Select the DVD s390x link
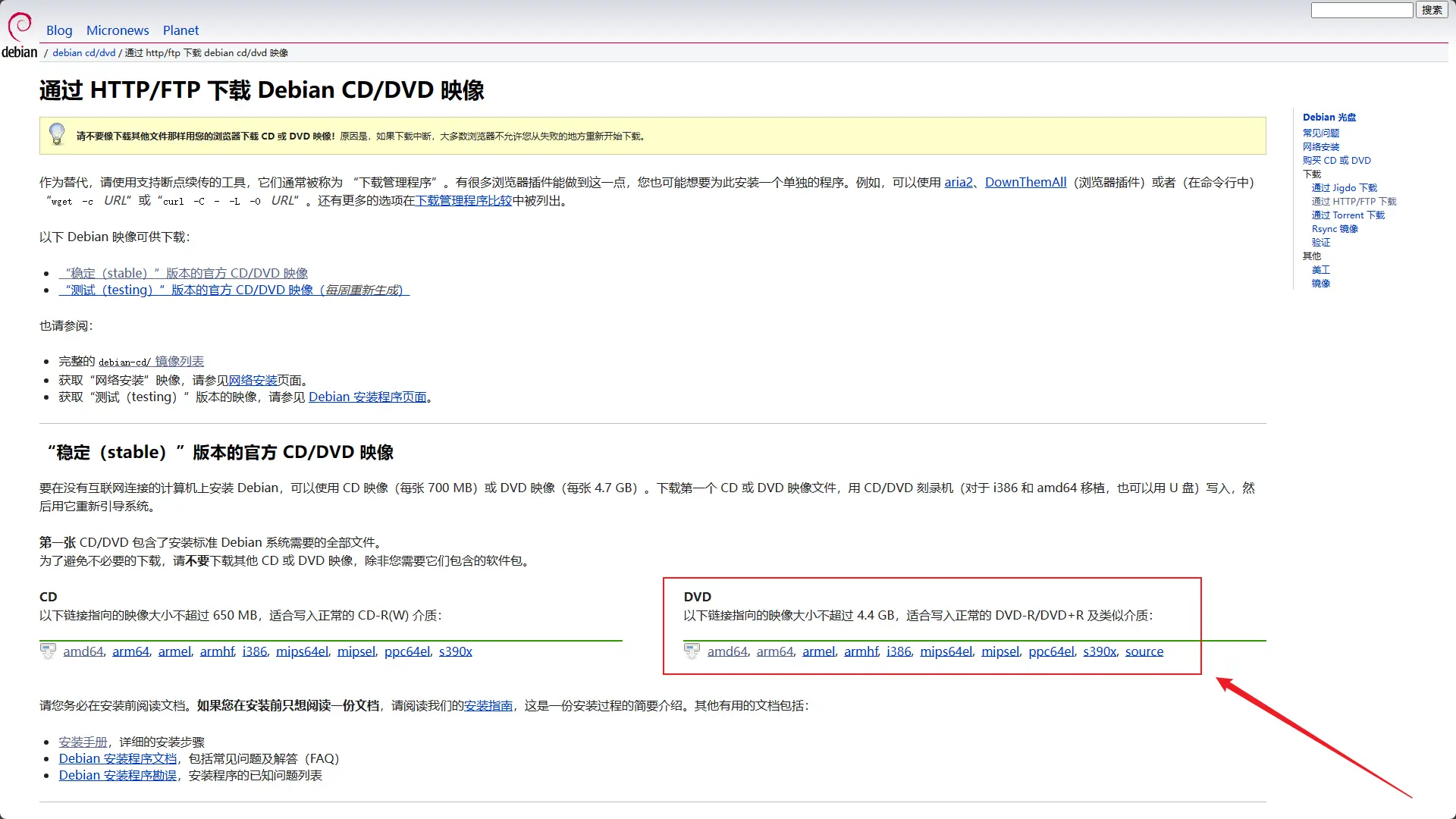 click(1100, 651)
